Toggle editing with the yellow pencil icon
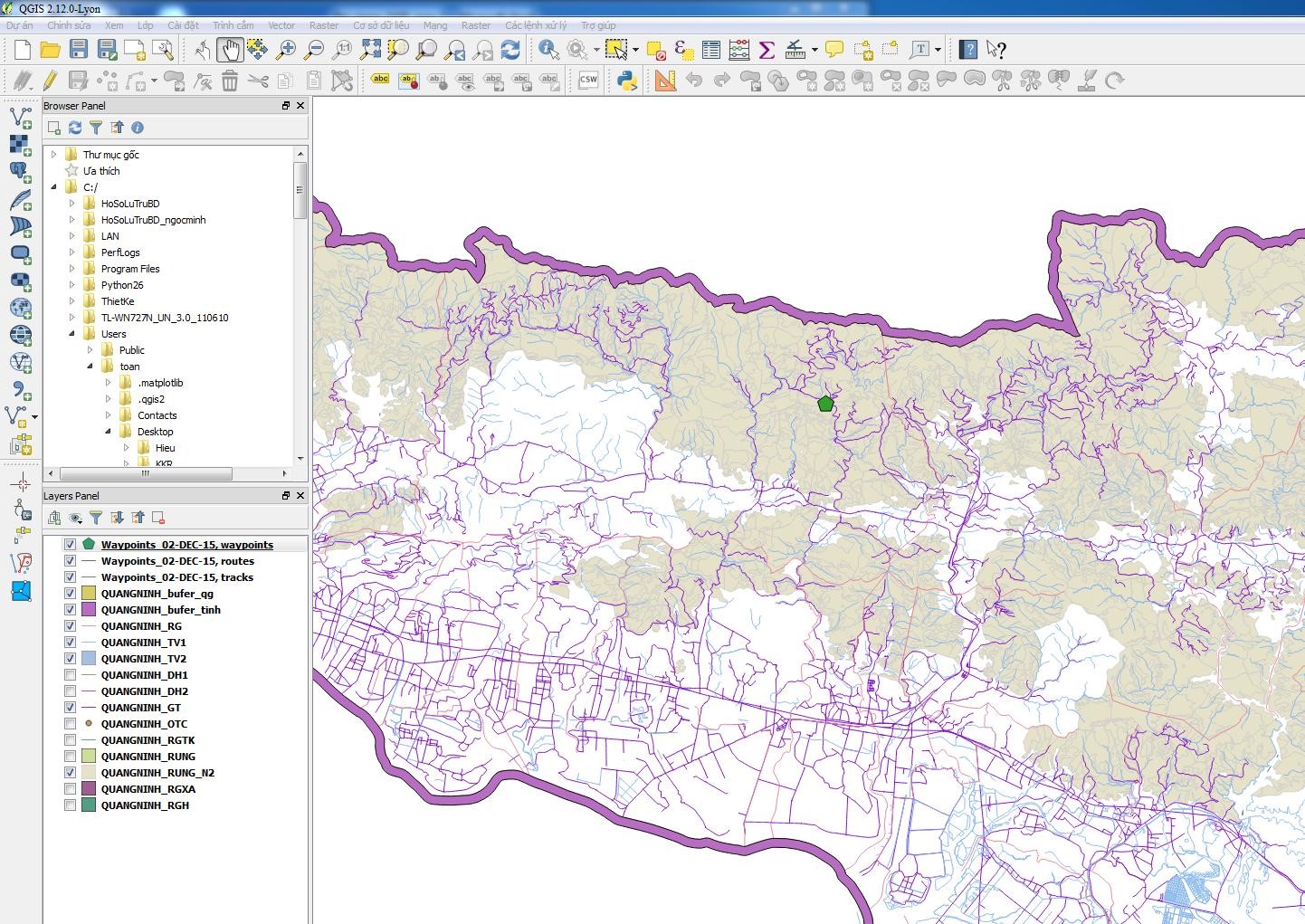Screen dimensions: 1305x924 51,81
